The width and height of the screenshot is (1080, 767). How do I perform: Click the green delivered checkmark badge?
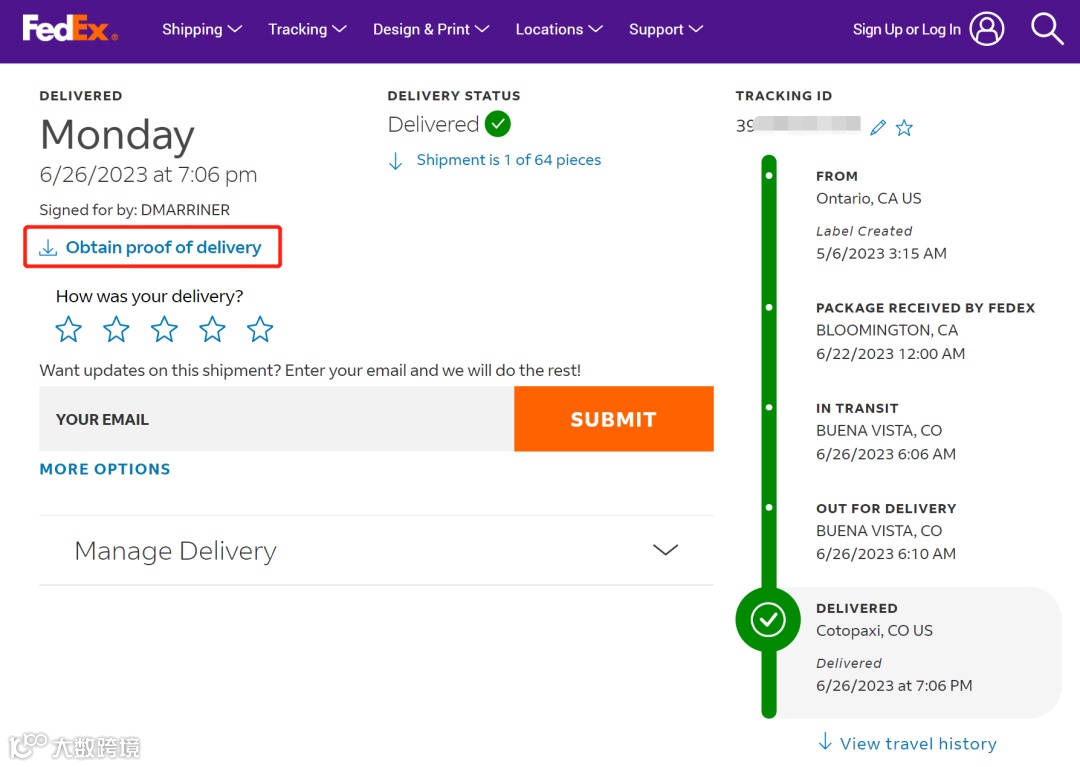[x=497, y=124]
